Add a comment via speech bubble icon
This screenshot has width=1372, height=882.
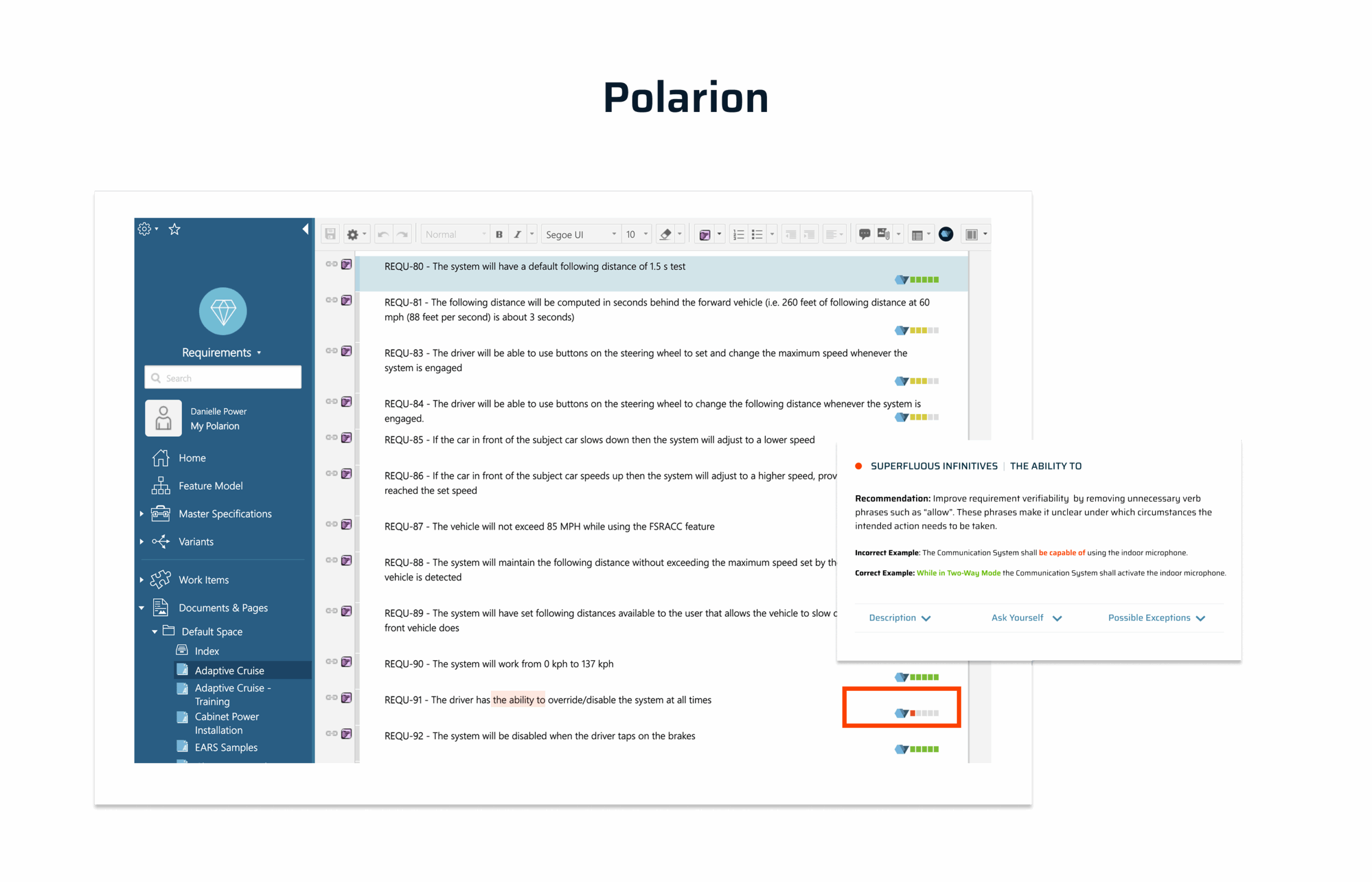(864, 234)
